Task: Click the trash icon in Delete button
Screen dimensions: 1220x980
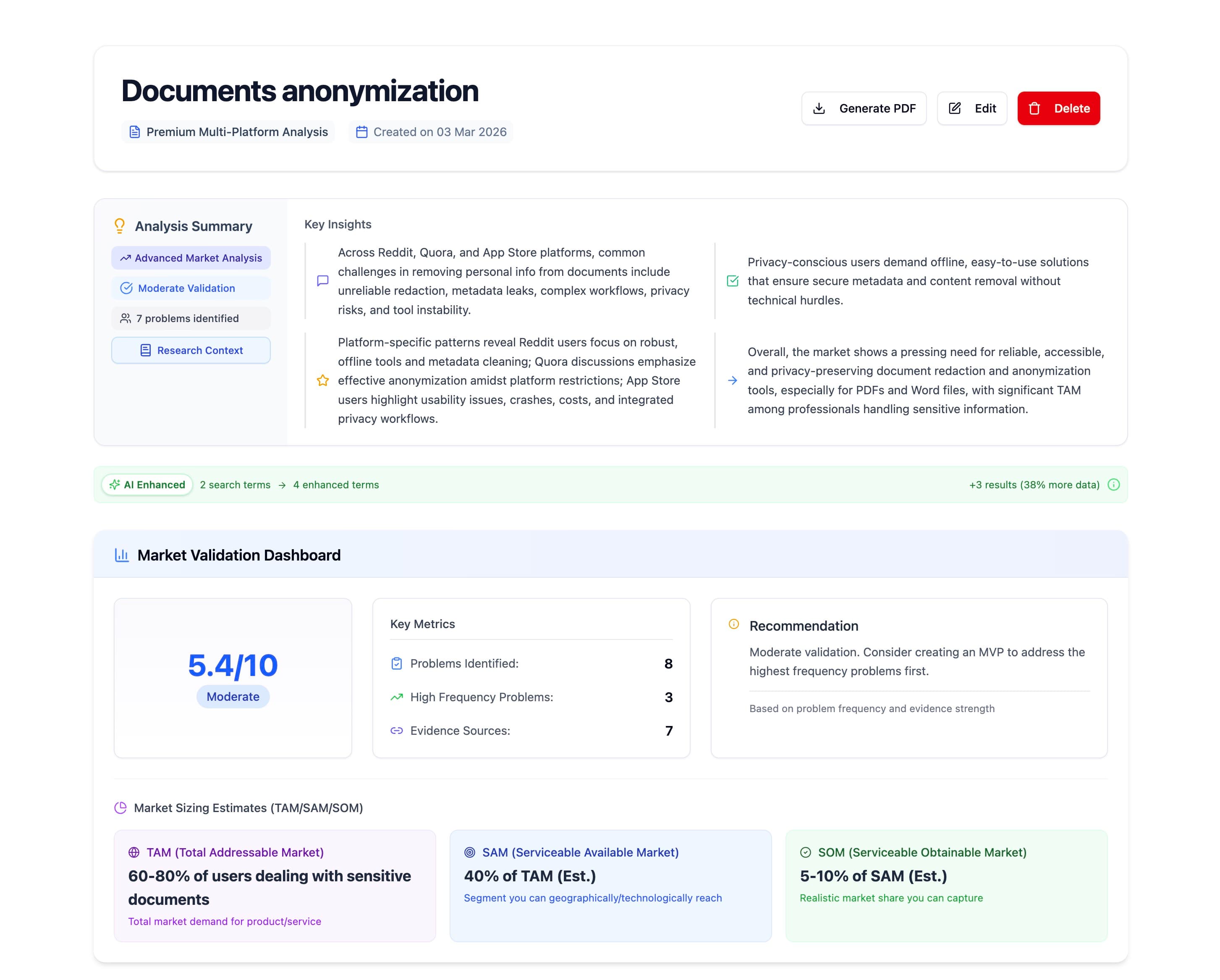Action: click(x=1034, y=108)
